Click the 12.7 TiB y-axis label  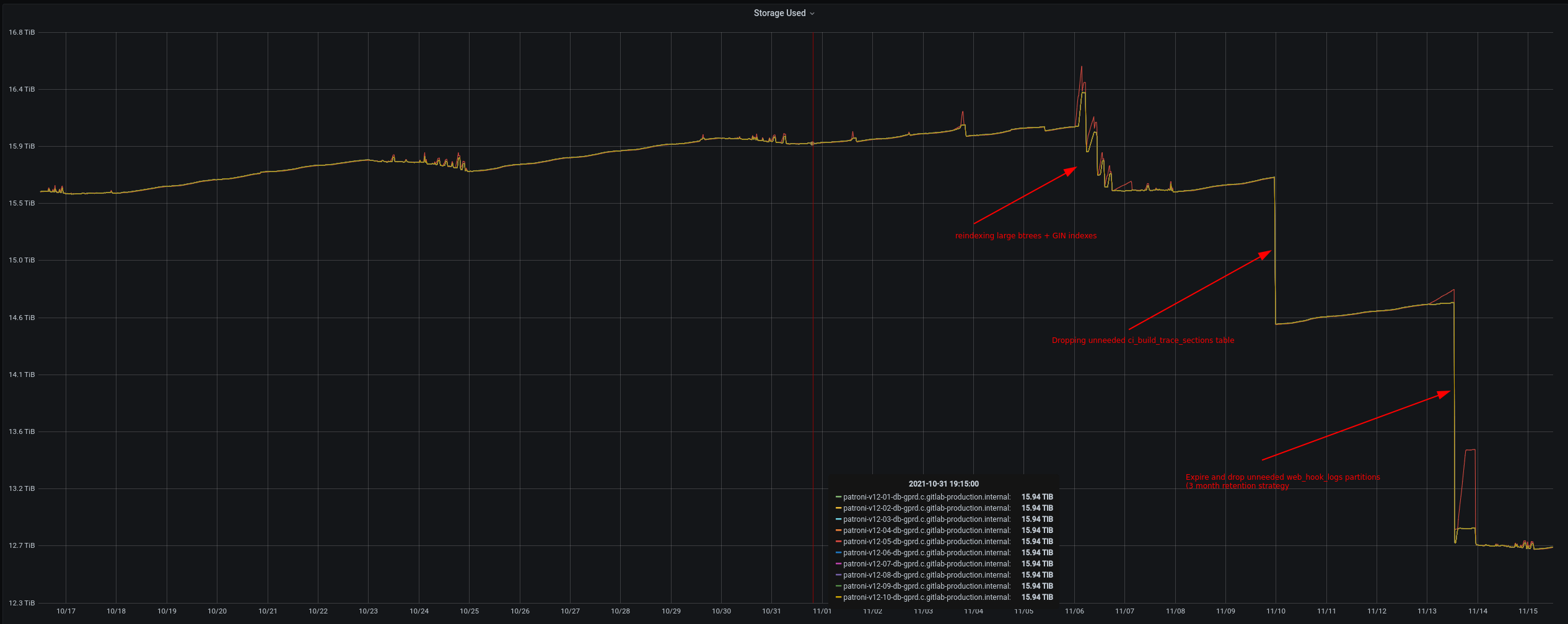pos(22,545)
